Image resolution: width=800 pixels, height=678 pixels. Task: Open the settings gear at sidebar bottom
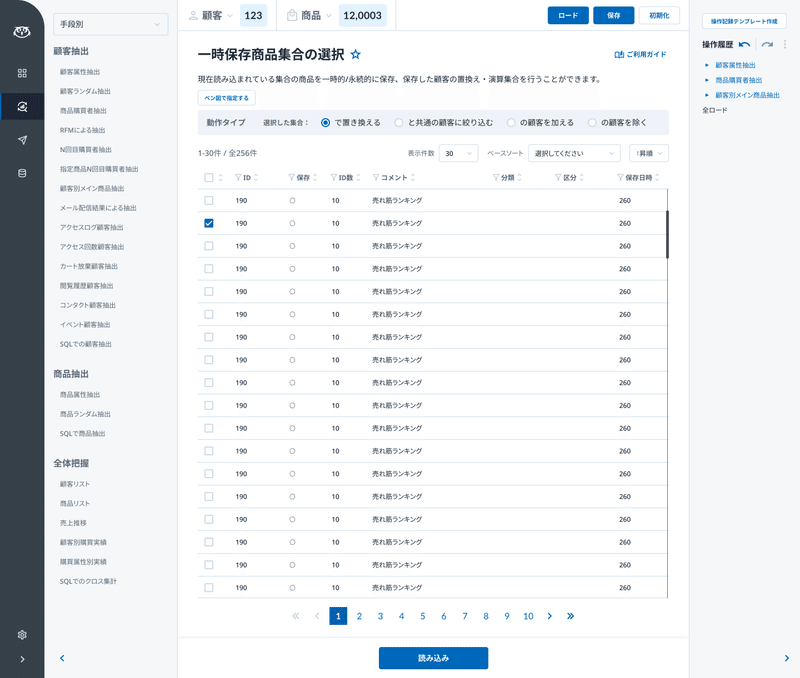click(22, 634)
